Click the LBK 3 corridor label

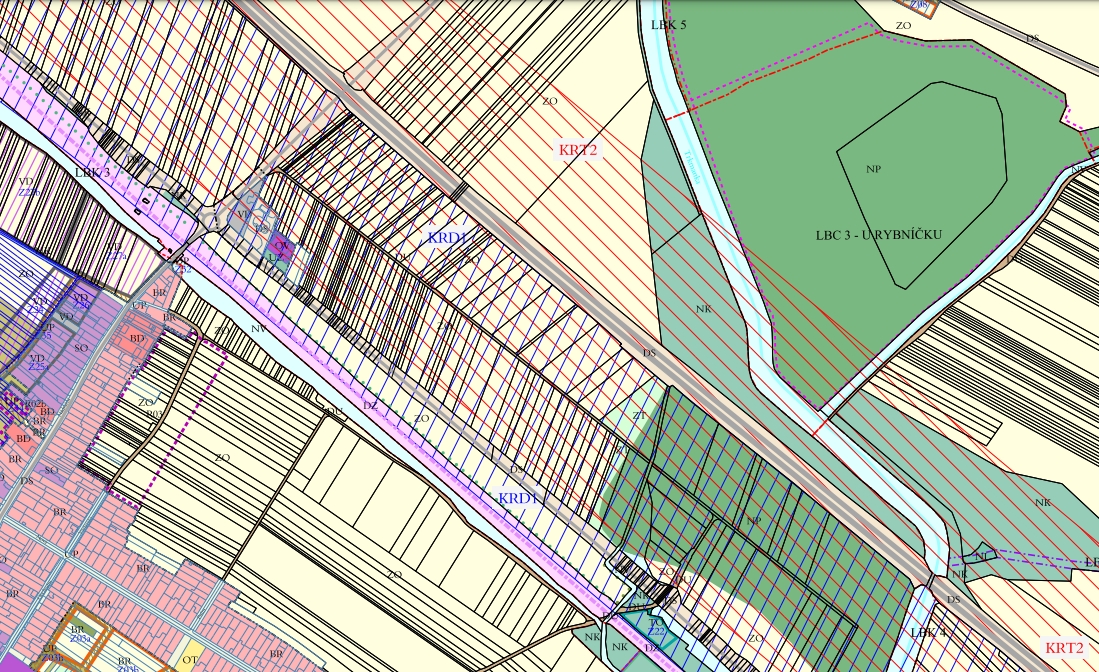pos(92,172)
